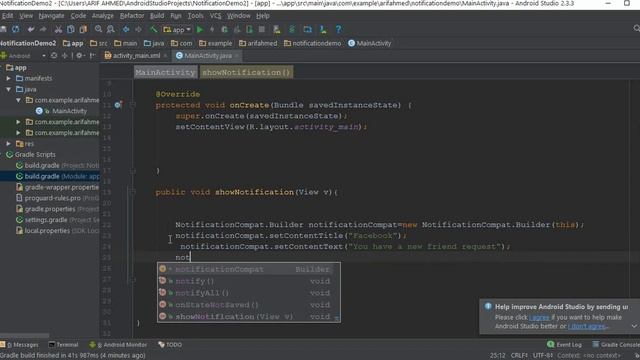
Task: Open the Event Log button
Action: coord(564,345)
